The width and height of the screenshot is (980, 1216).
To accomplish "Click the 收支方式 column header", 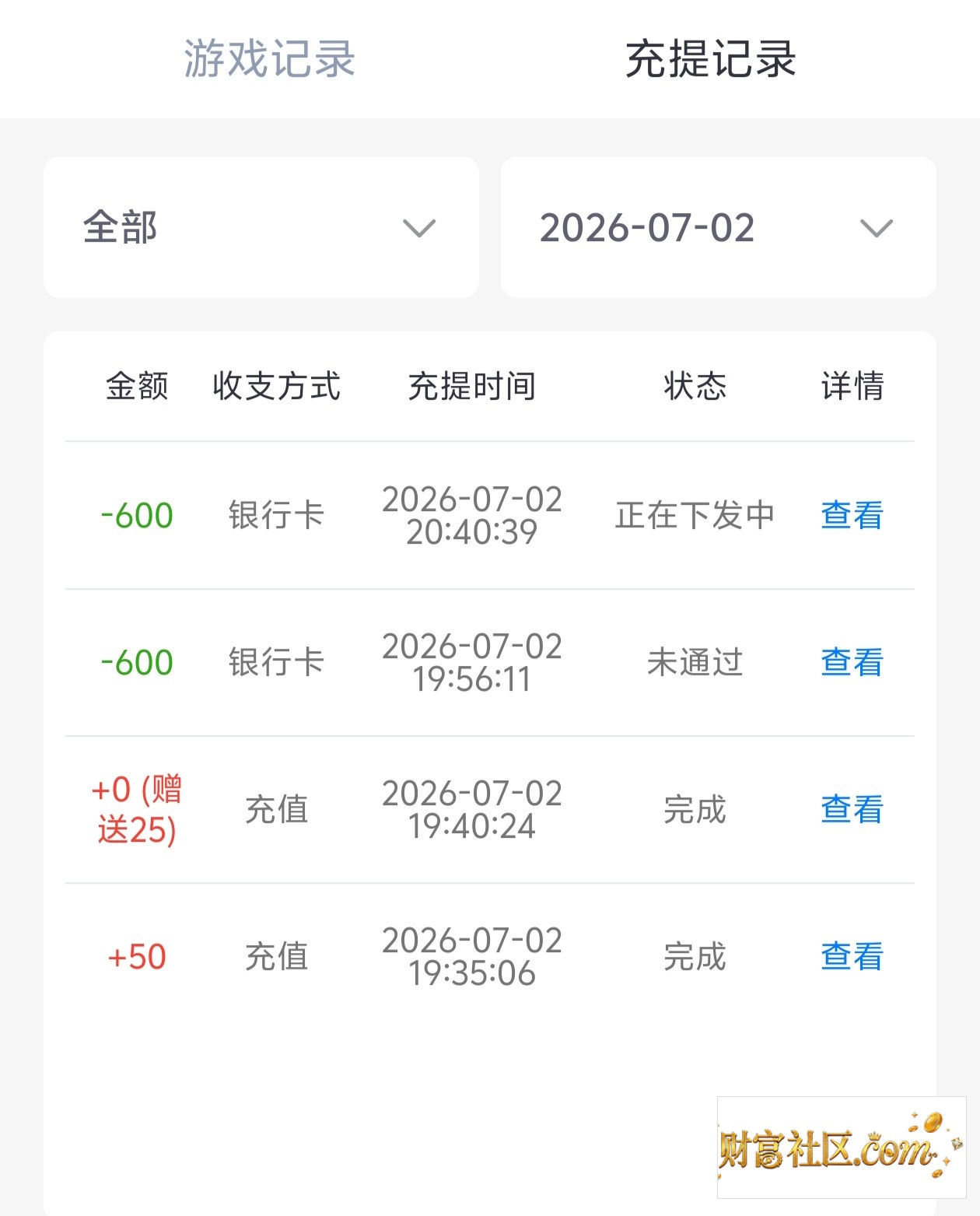I will coord(277,386).
